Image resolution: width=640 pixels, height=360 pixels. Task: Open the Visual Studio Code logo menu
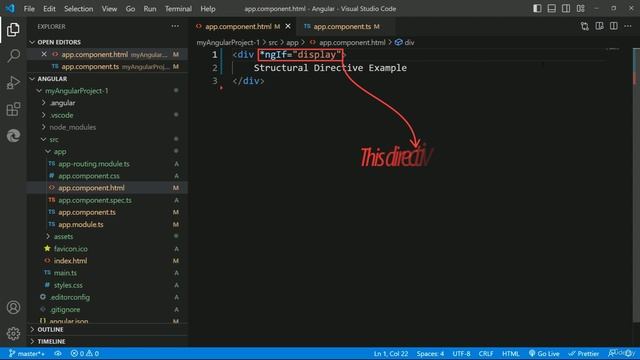10,9
